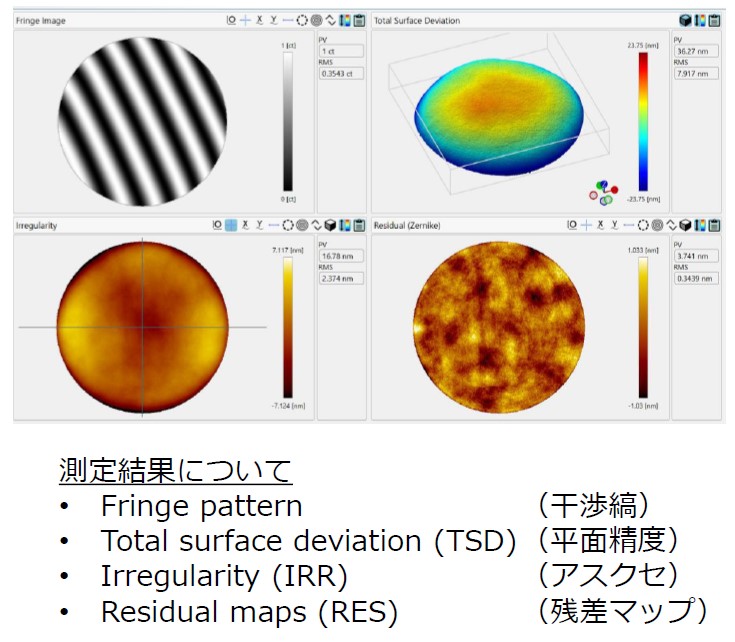
Task: Click the 3D axis orientation gizmo
Action: (x=603, y=193)
